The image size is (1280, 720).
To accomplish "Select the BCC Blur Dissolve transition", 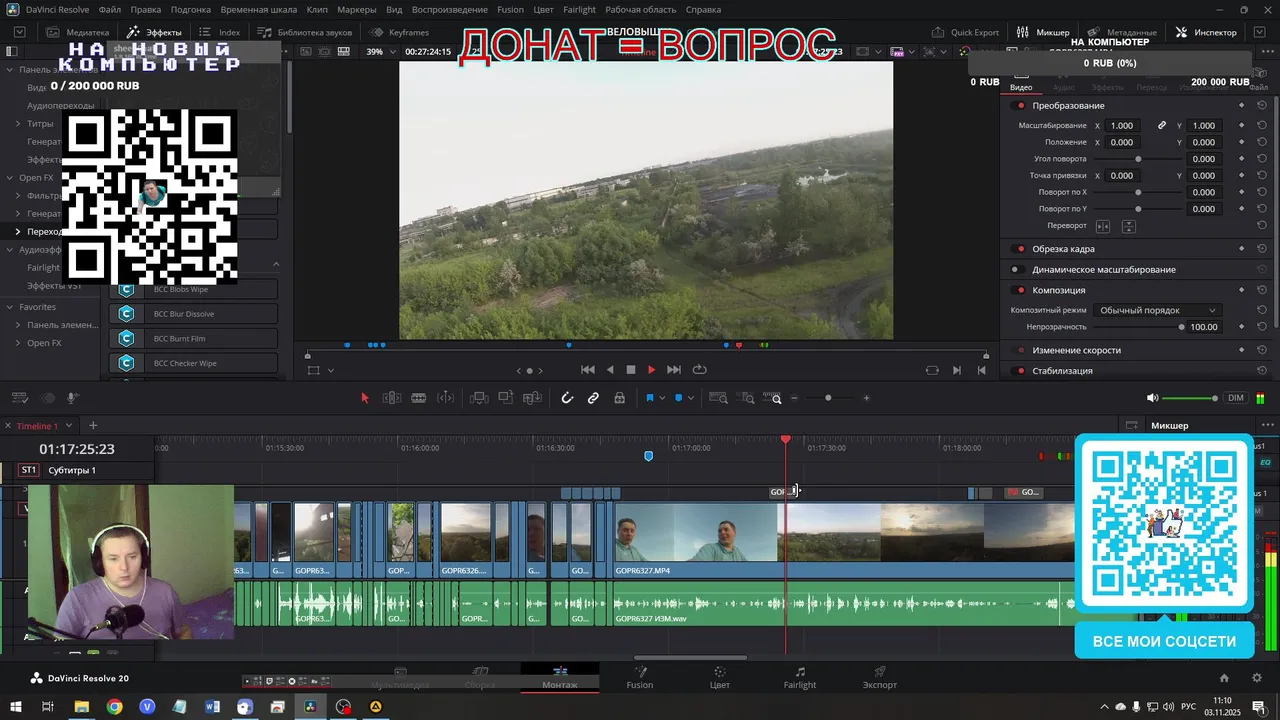I will tap(193, 314).
